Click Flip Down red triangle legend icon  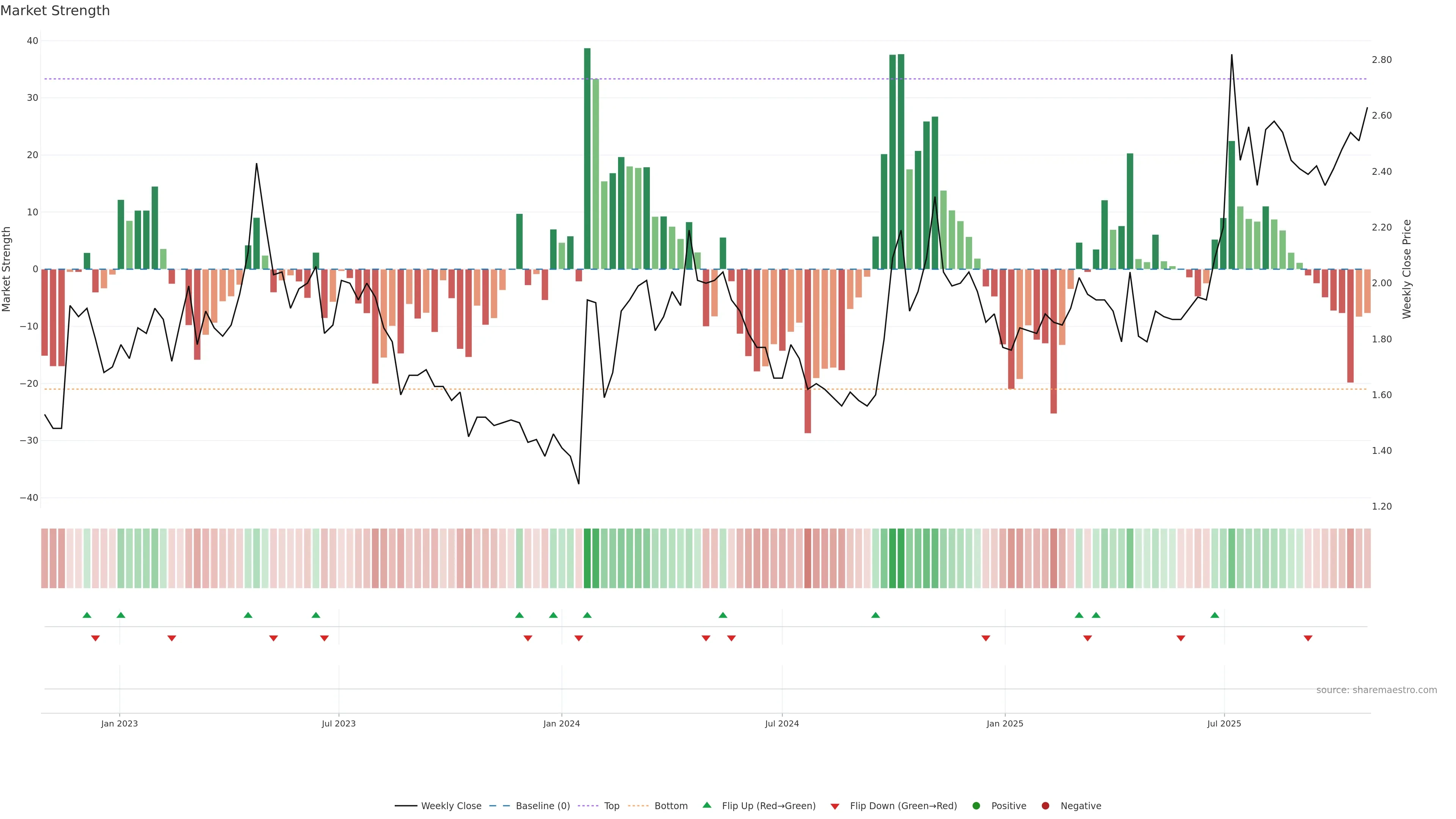click(x=835, y=806)
